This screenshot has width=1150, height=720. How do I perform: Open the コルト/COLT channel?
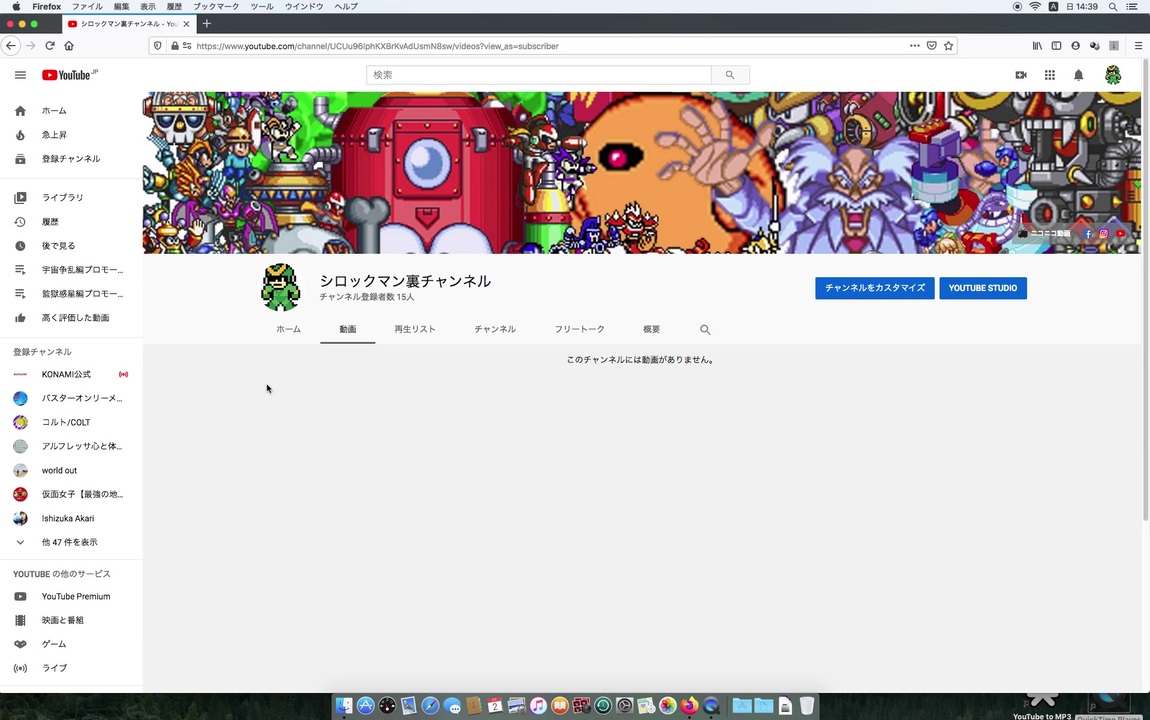71,422
